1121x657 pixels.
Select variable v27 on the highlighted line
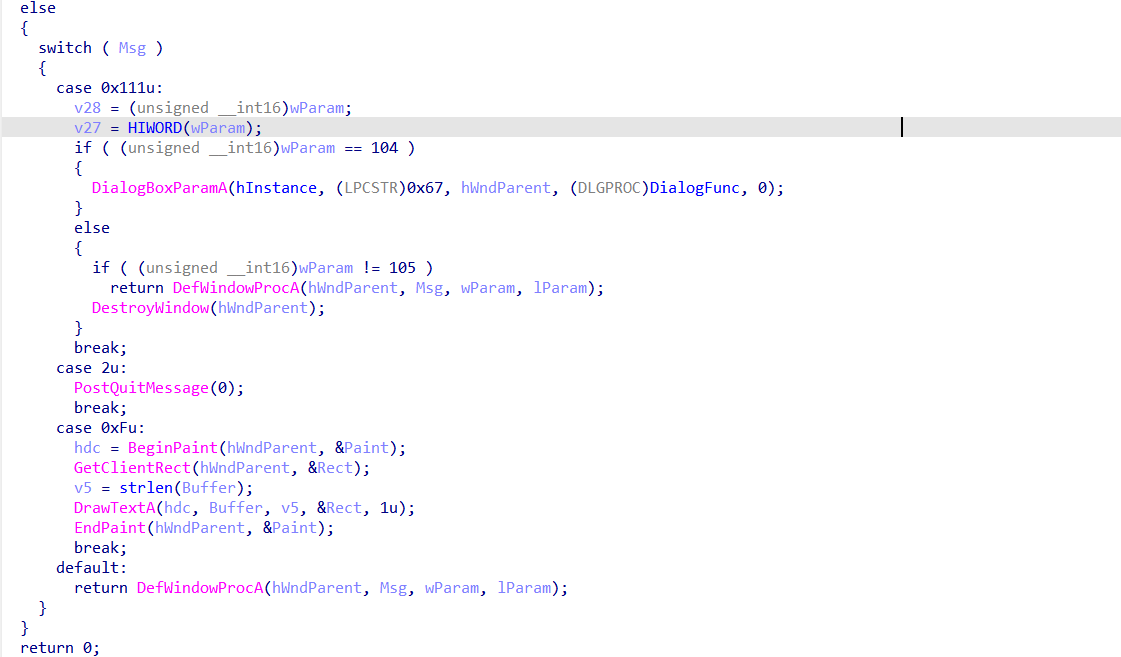87,128
